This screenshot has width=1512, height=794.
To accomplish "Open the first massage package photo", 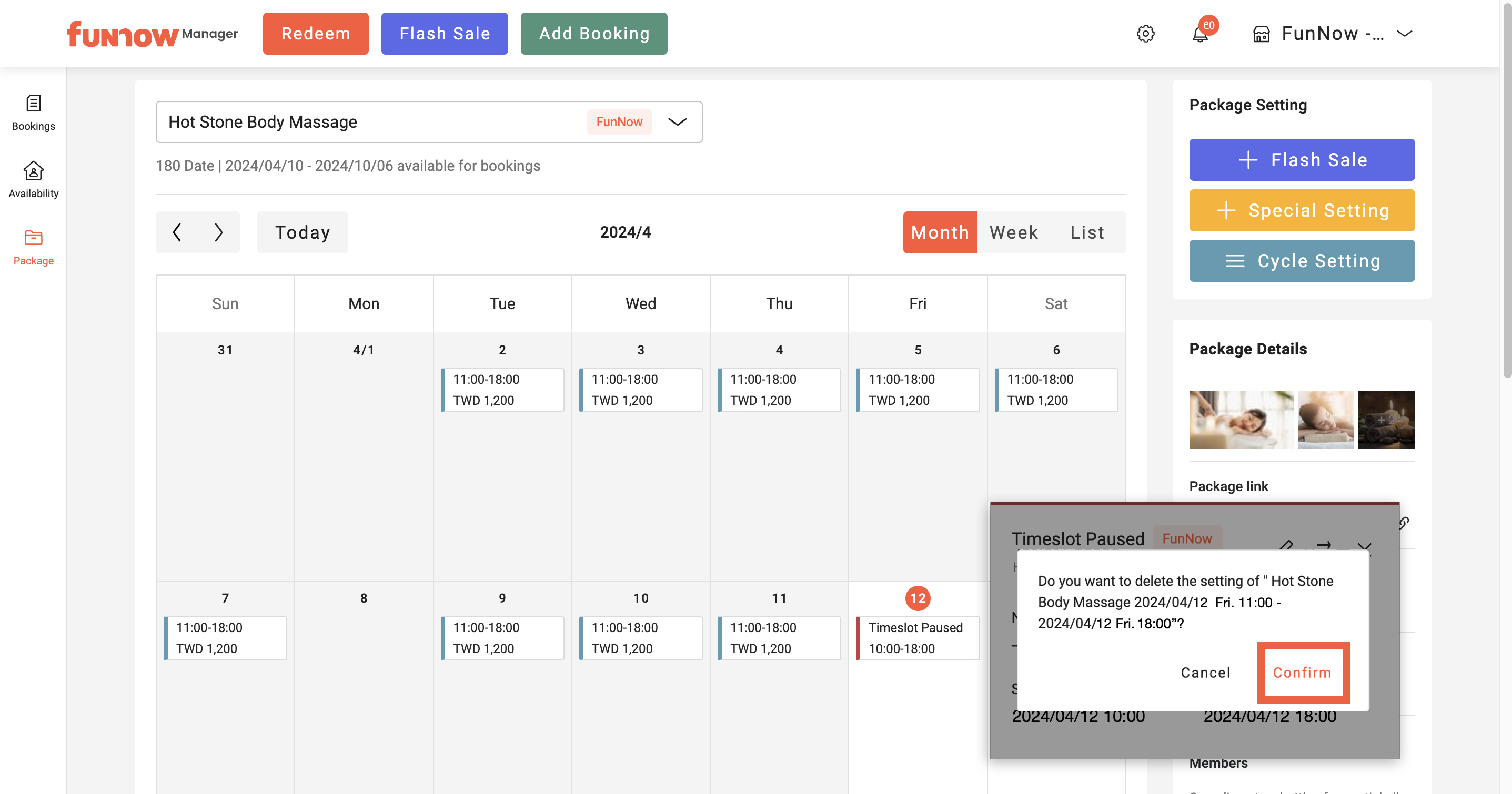I will [x=1242, y=420].
